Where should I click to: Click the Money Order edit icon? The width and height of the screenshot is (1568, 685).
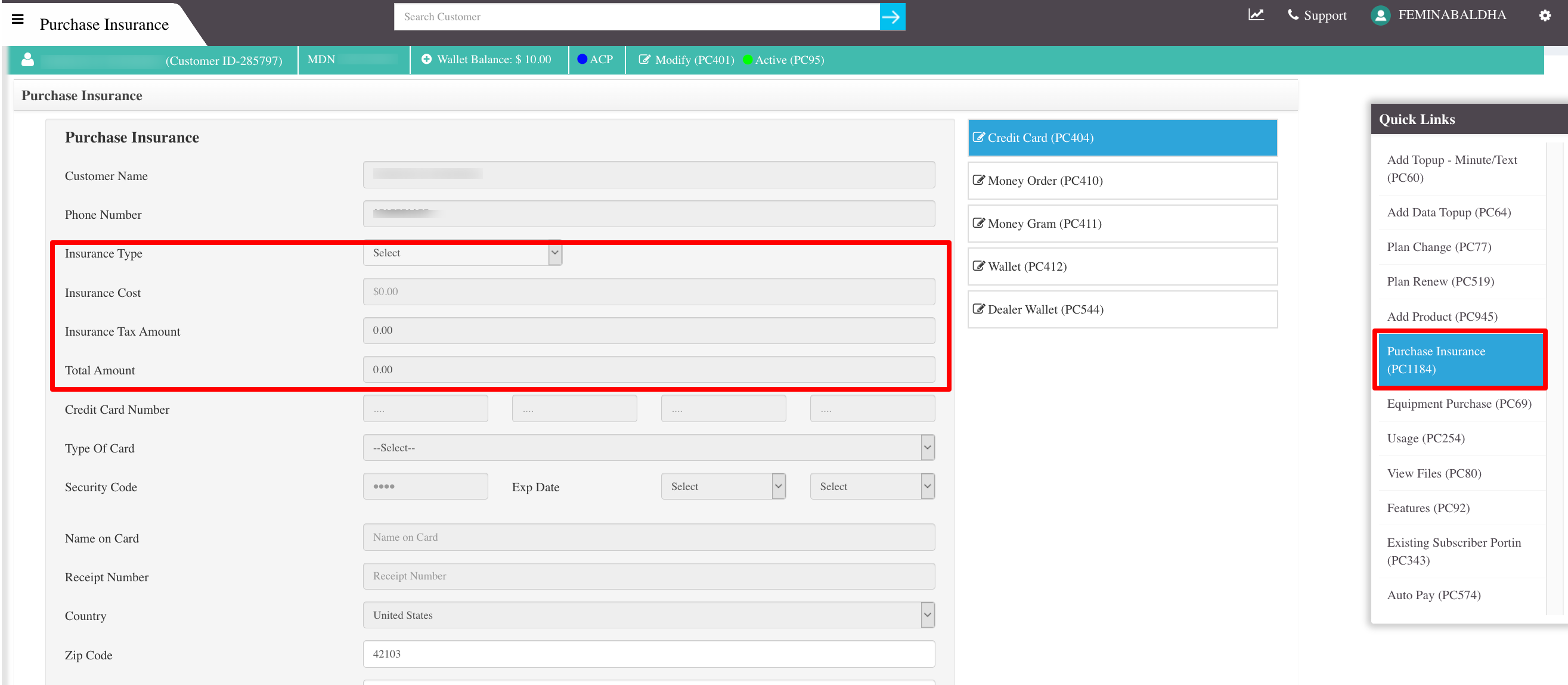click(x=978, y=180)
